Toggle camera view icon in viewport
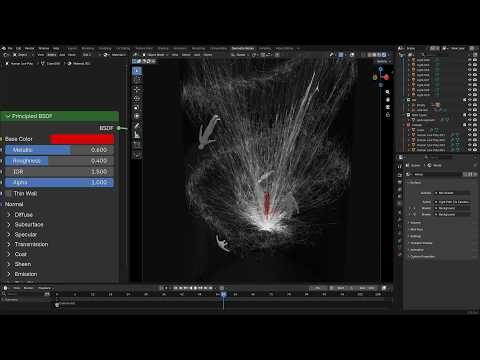The image size is (480, 360). [387, 107]
